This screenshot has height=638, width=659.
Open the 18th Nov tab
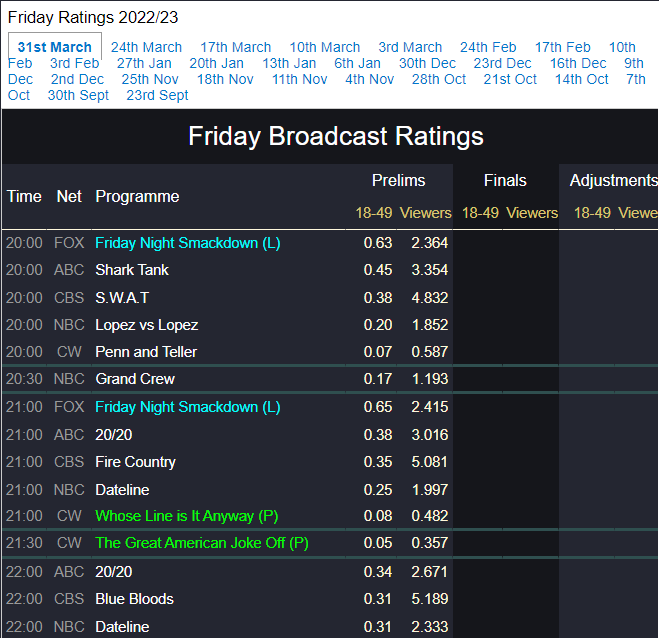[225, 79]
